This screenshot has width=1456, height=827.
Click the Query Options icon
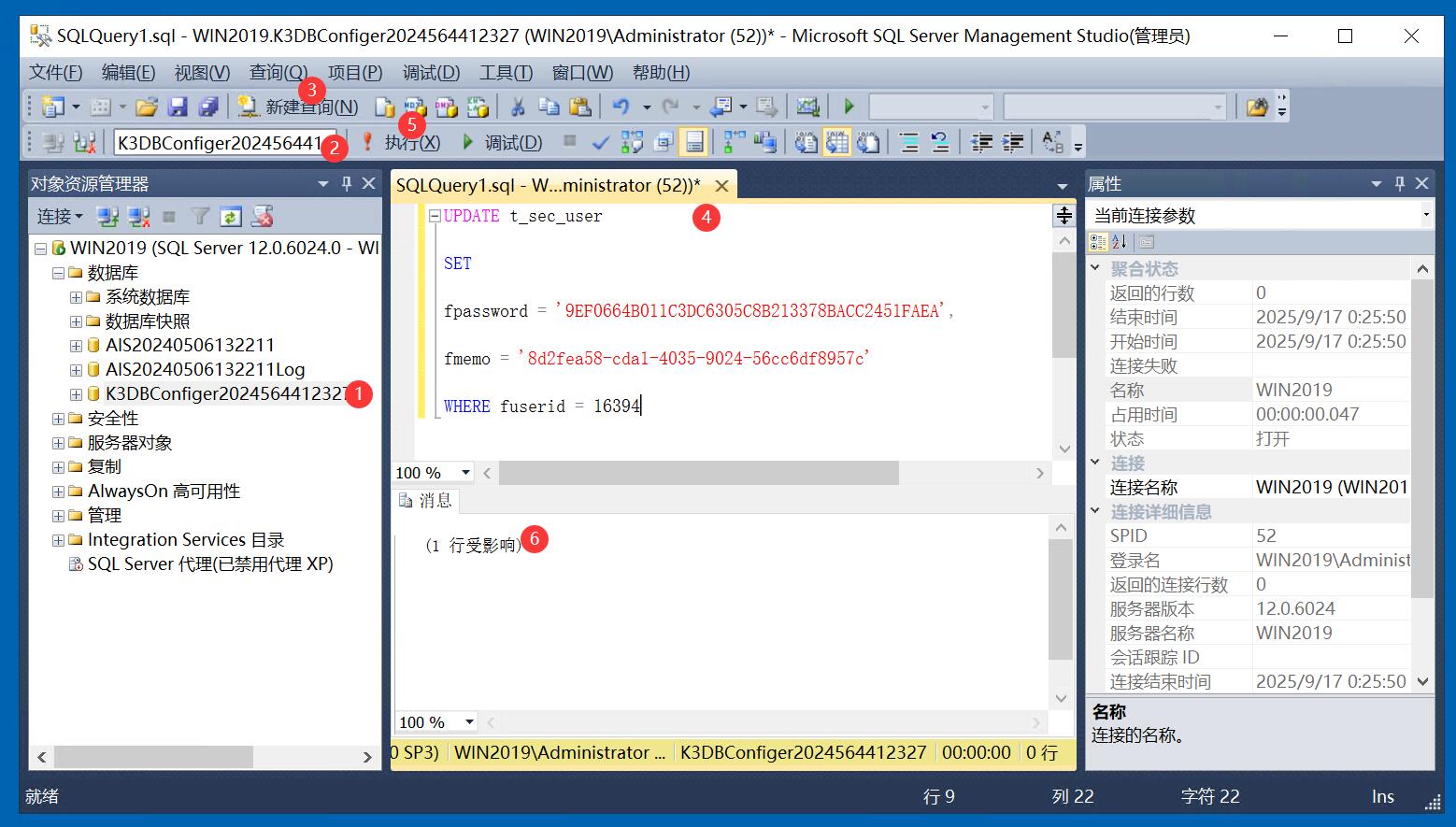point(663,142)
